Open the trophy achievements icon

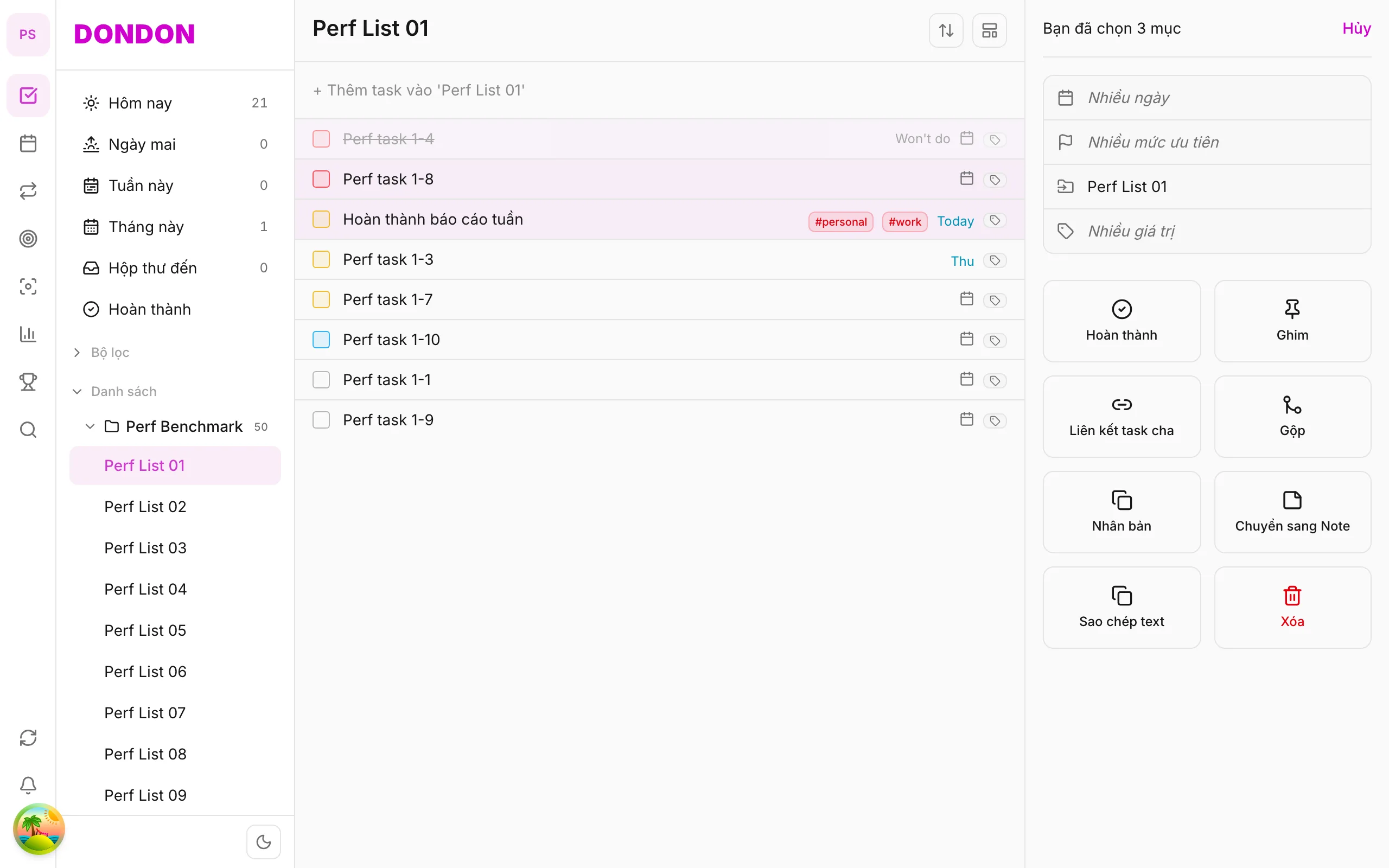coord(28,382)
